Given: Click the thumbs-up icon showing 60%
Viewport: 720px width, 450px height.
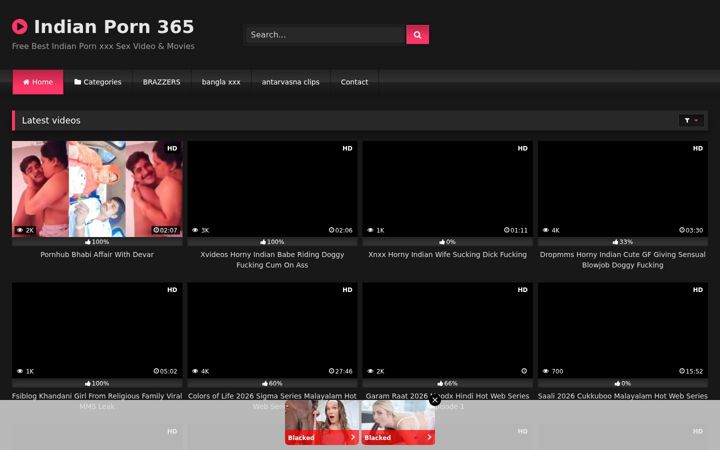Looking at the screenshot, I should pyautogui.click(x=264, y=383).
